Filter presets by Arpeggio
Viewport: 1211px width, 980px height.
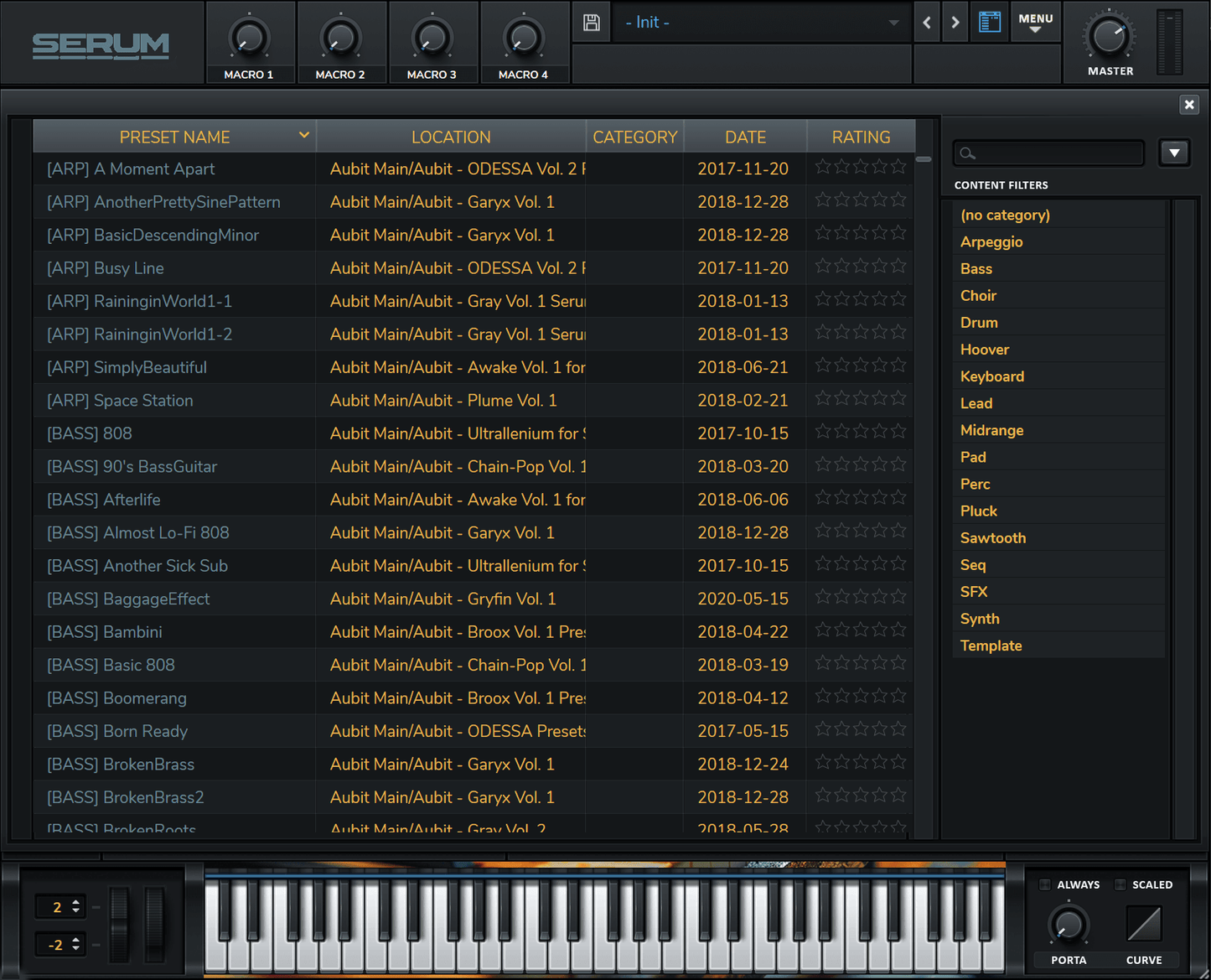pyautogui.click(x=1059, y=241)
